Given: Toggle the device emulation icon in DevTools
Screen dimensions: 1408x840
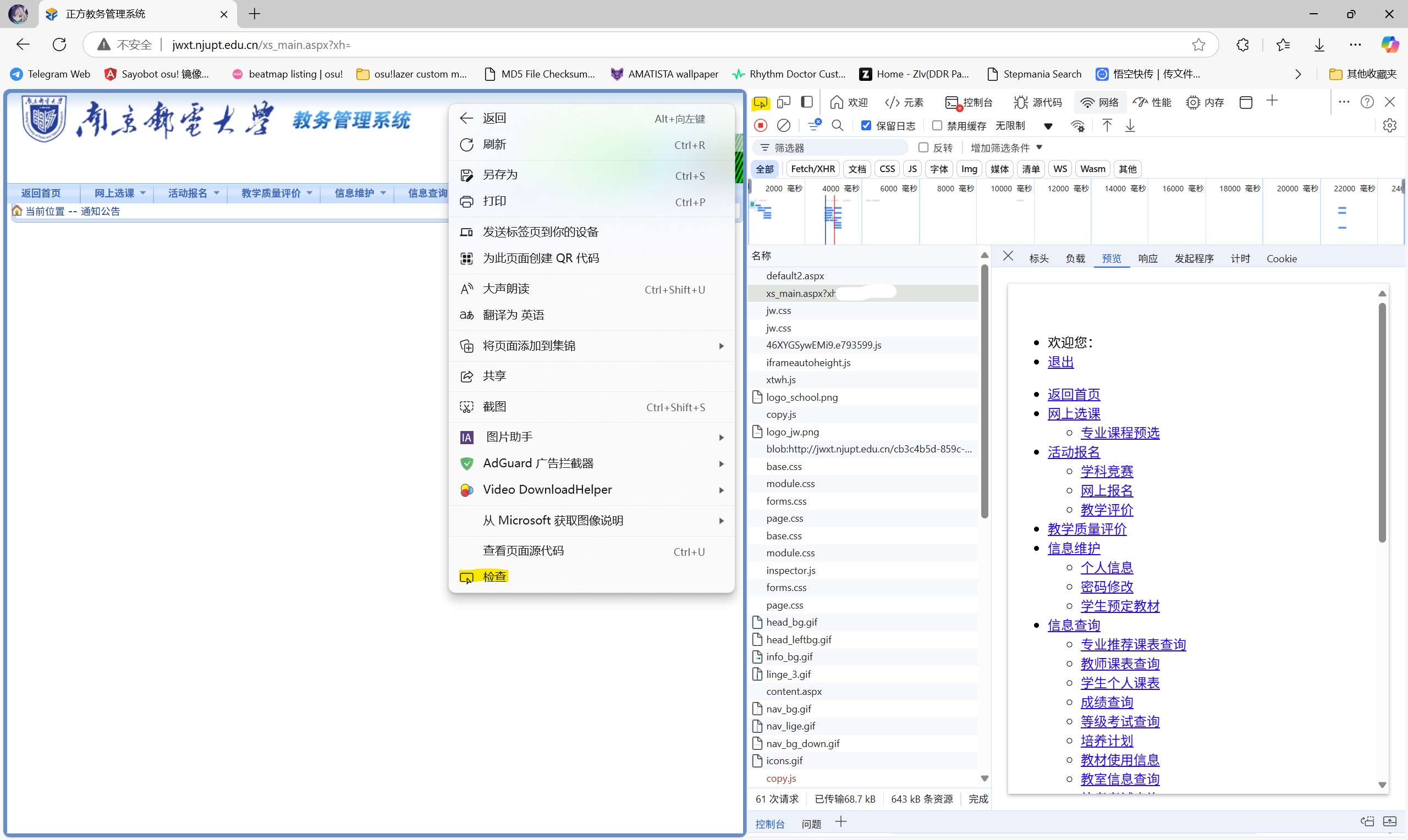Looking at the screenshot, I should click(x=784, y=102).
